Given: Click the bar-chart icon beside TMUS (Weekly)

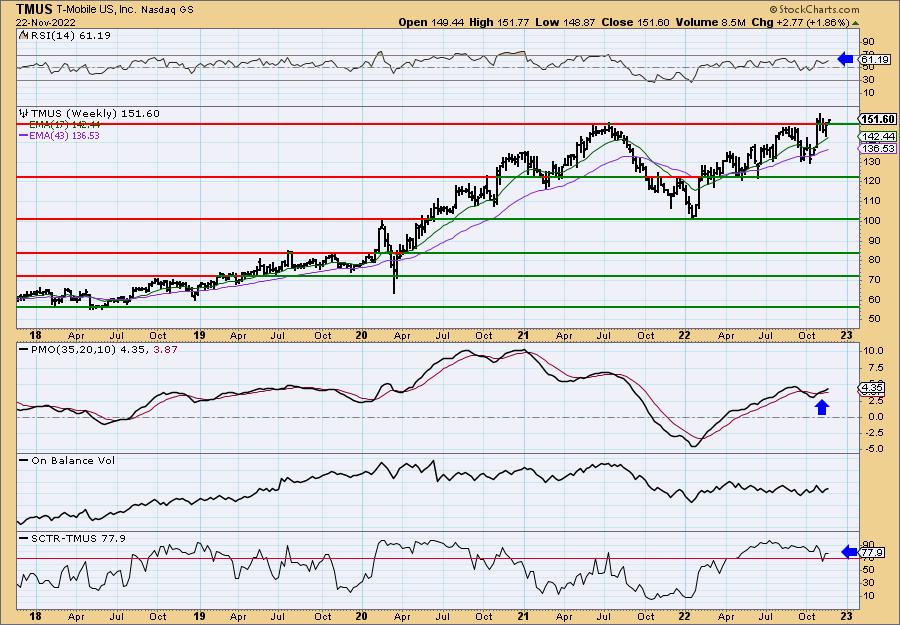Looking at the screenshot, I should pos(24,114).
